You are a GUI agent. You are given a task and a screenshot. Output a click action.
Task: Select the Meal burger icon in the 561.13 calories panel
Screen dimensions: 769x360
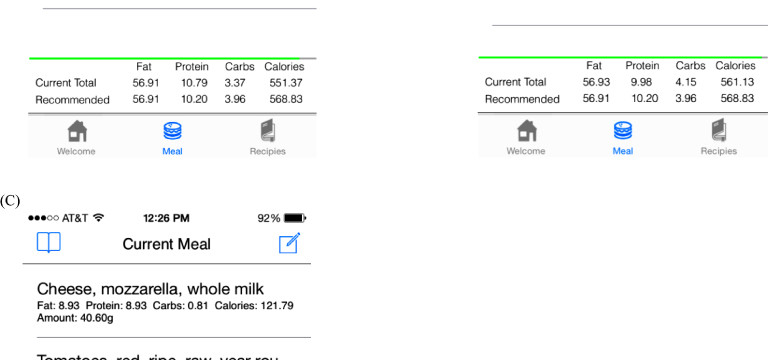point(623,131)
